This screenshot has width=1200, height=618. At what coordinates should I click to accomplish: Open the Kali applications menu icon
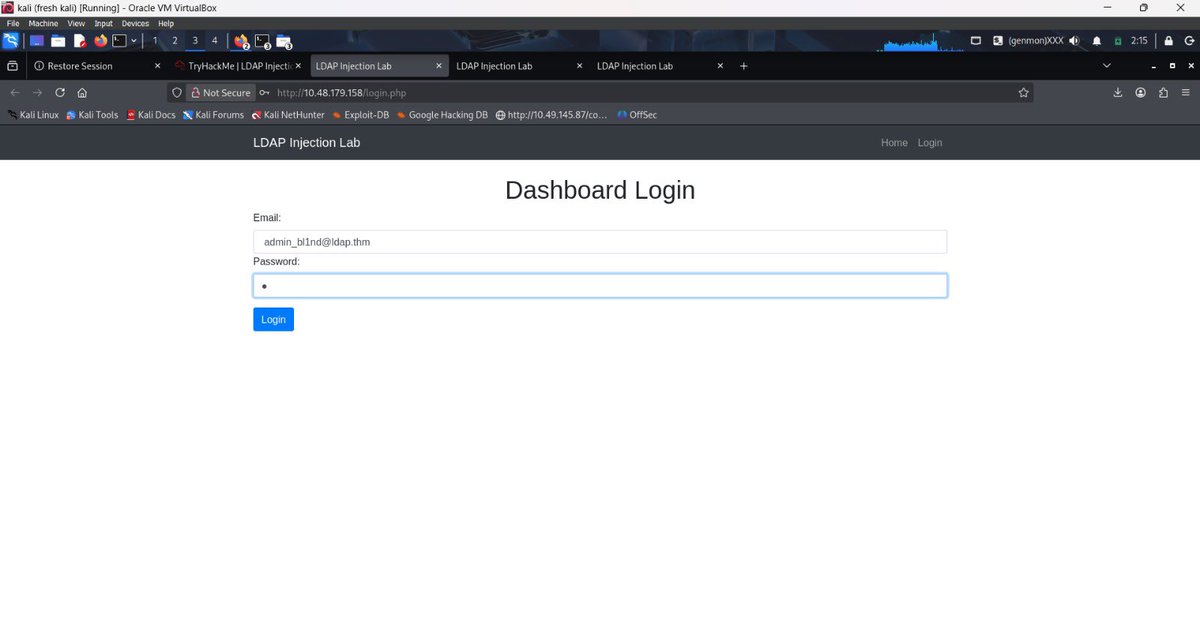(10, 41)
